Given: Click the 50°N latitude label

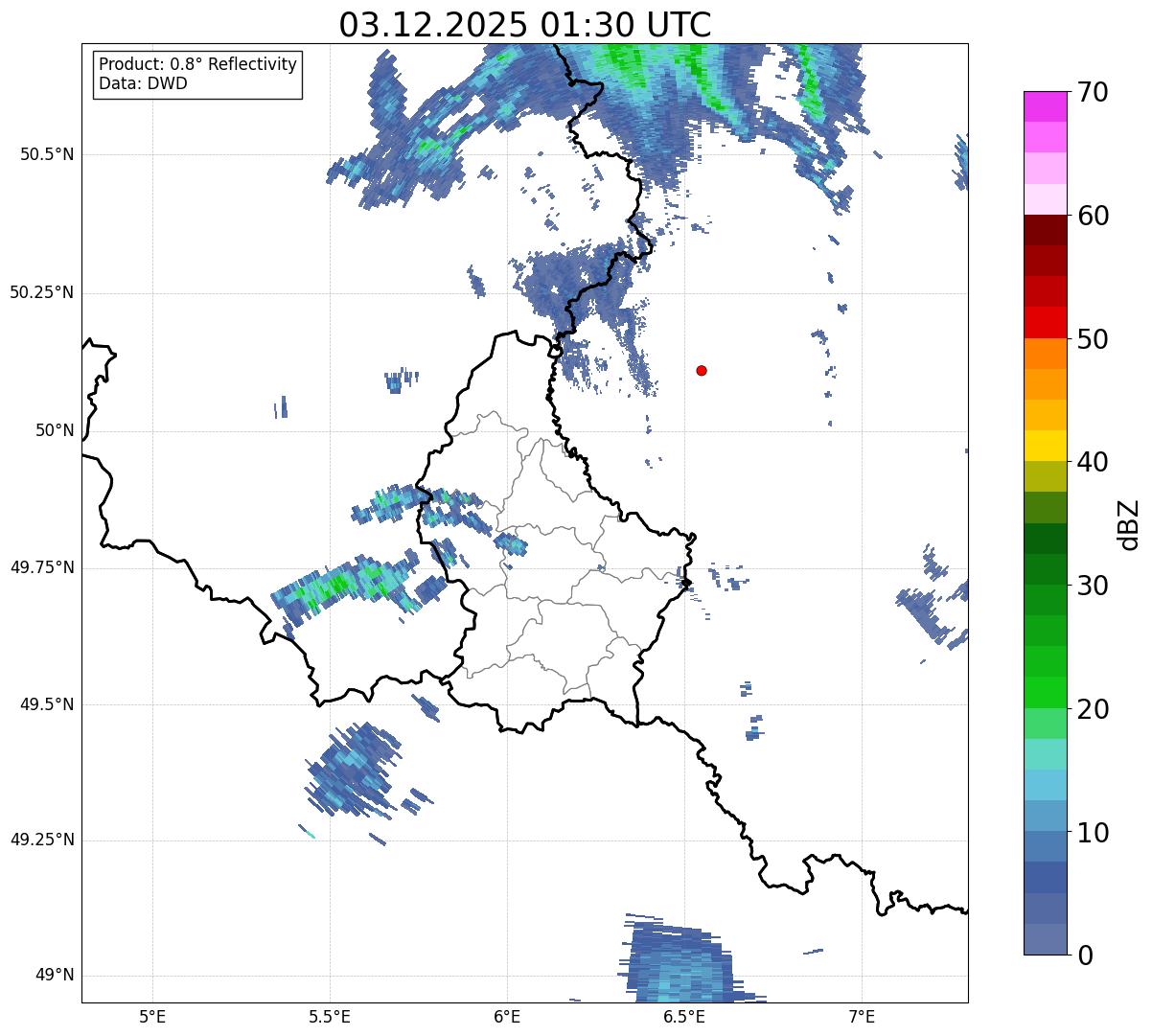Looking at the screenshot, I should (55, 430).
